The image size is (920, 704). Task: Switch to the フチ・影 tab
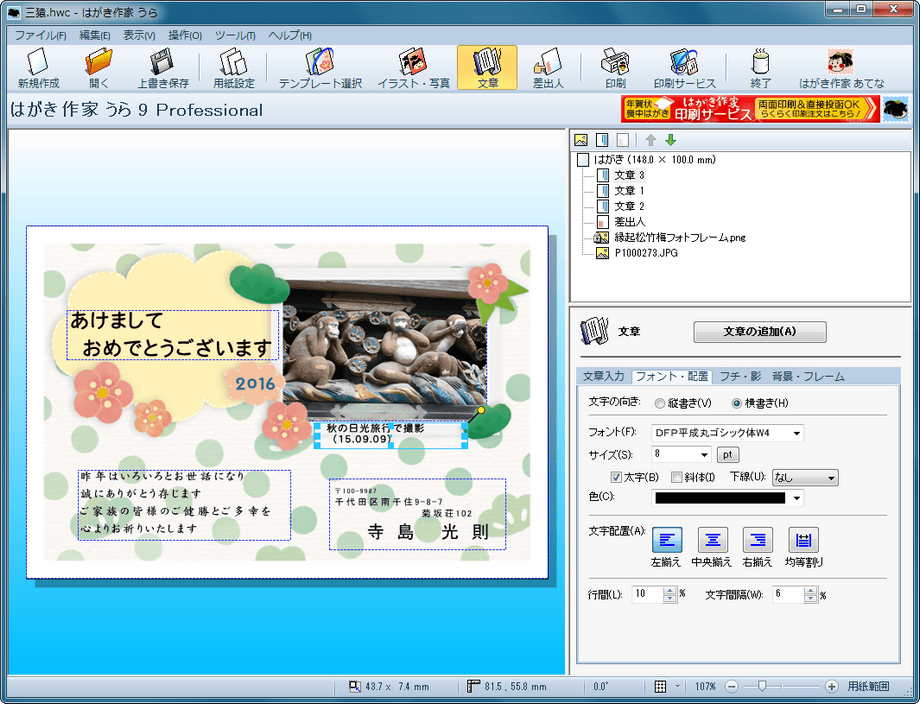pos(740,377)
